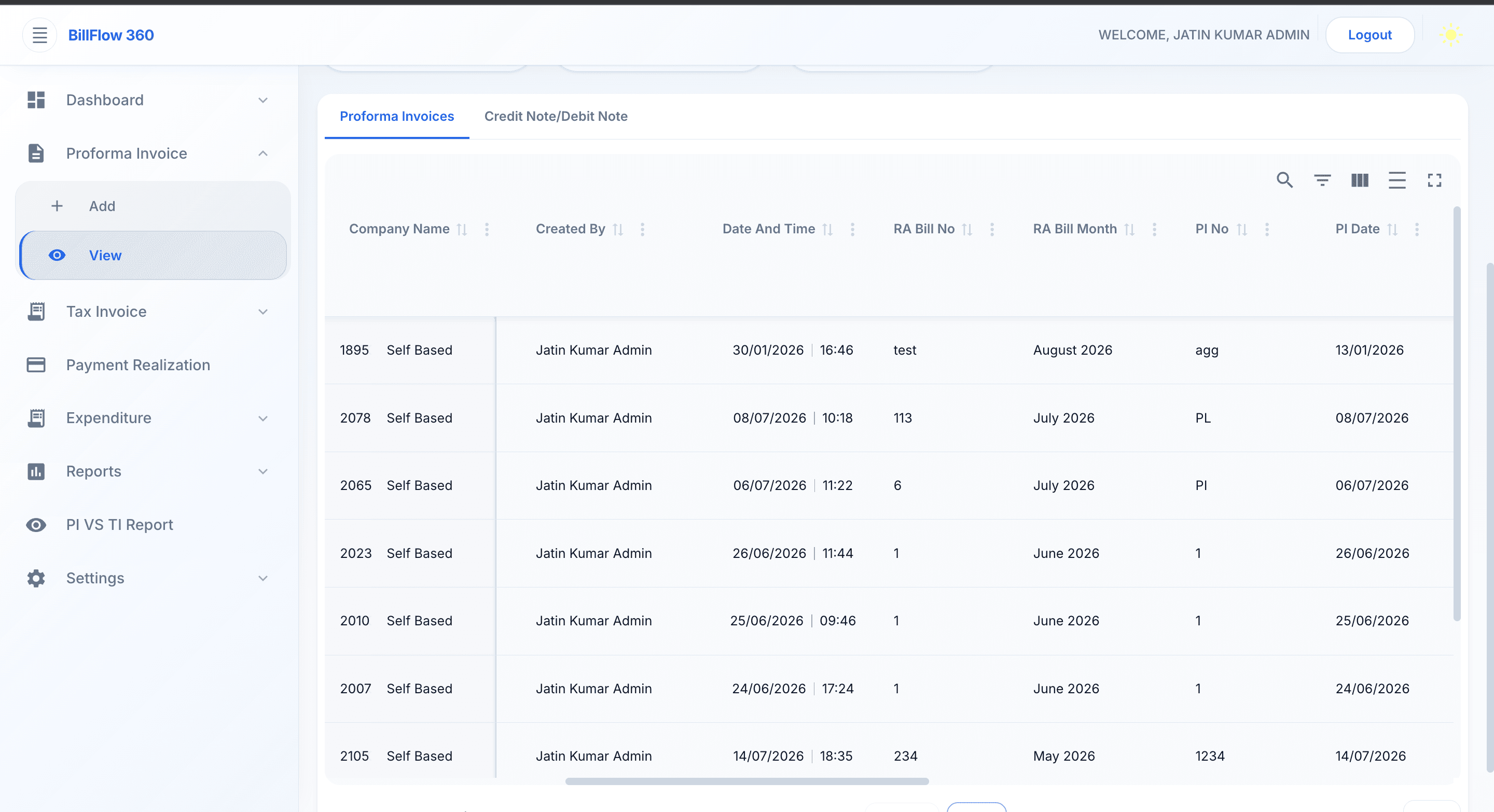Toggle table fullscreen icon
Viewport: 1494px width, 812px height.
1434,180
